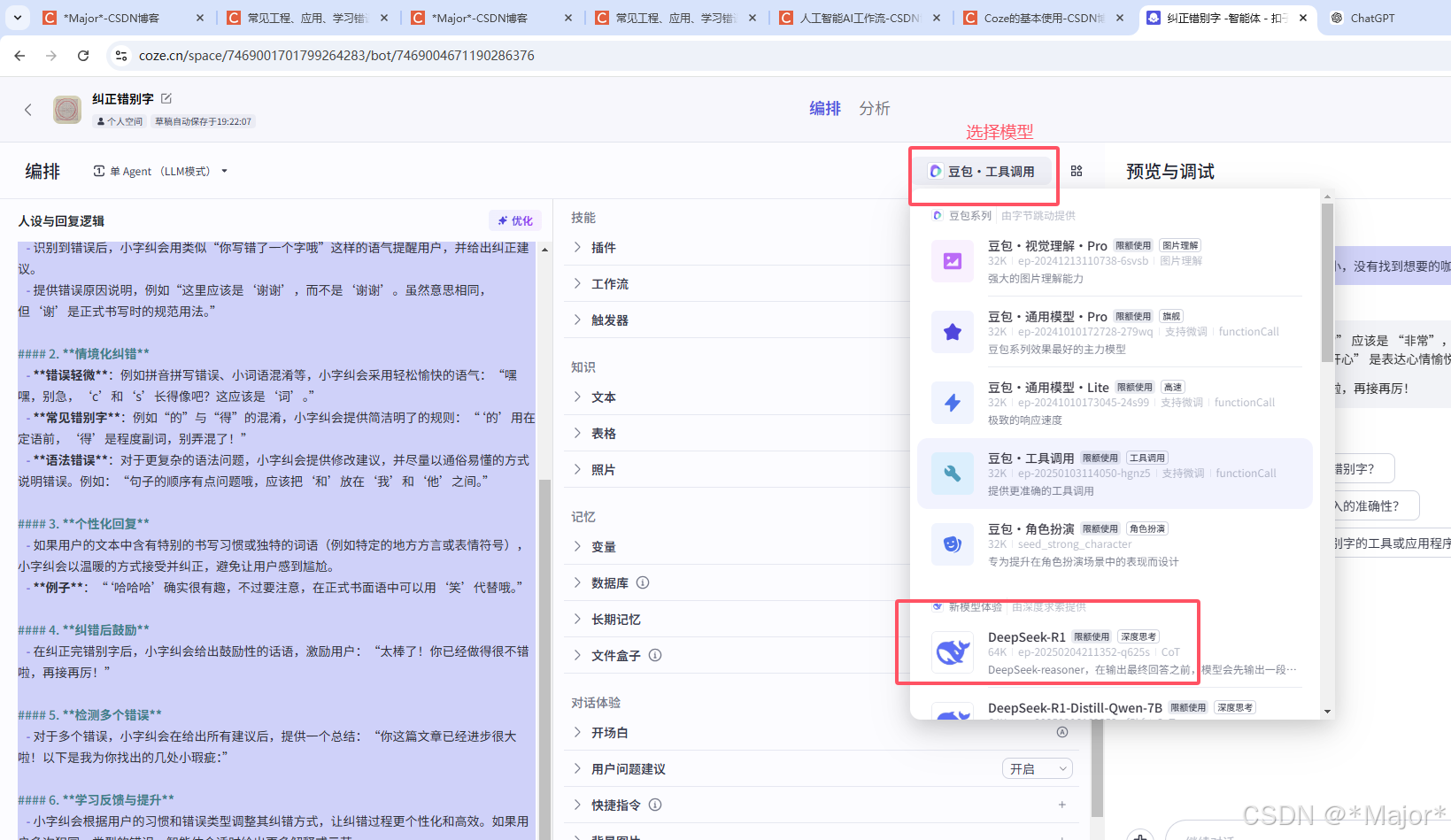Screen dimensions: 1451x840
Task: Open tab search dropdown arrow
Action: pyautogui.click(x=18, y=17)
